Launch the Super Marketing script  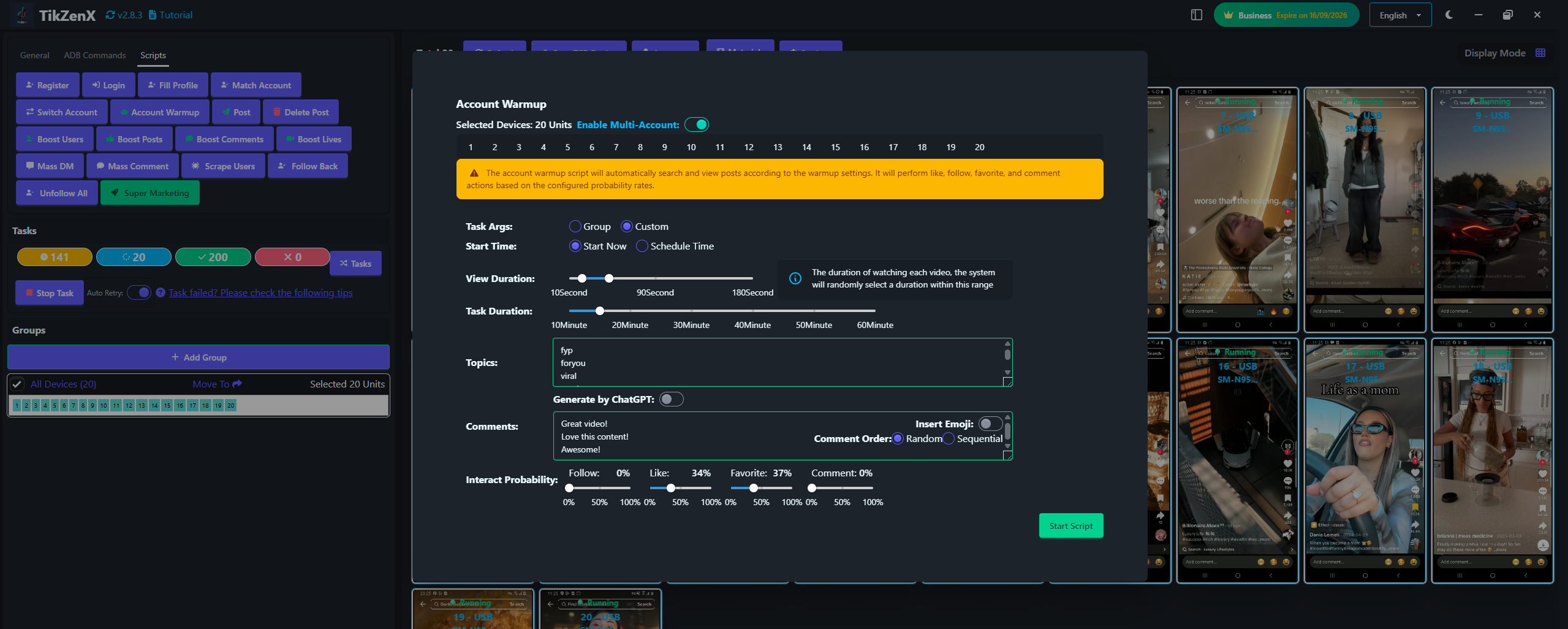coord(150,193)
